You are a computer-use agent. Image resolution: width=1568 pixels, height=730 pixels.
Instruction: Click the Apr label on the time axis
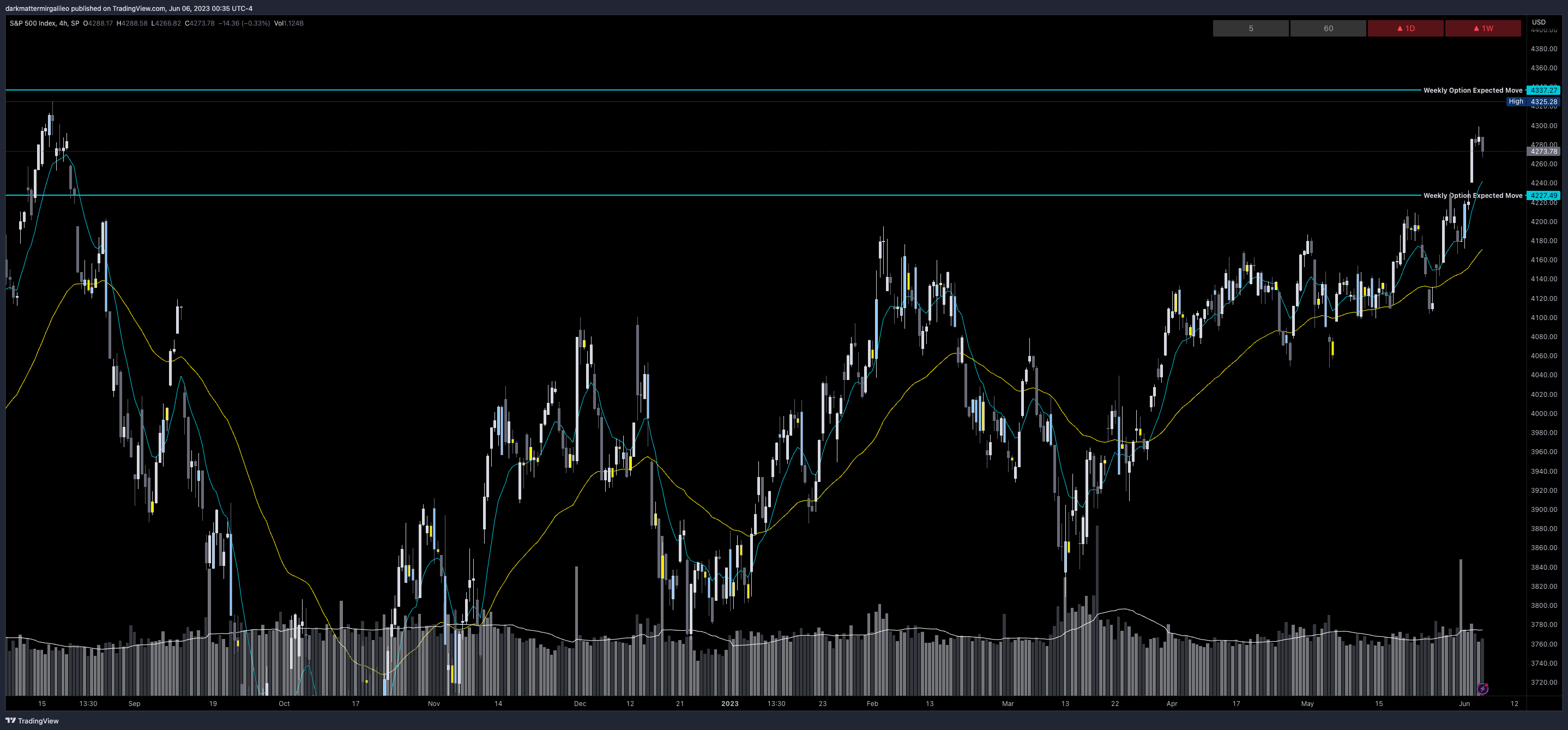(x=1172, y=703)
